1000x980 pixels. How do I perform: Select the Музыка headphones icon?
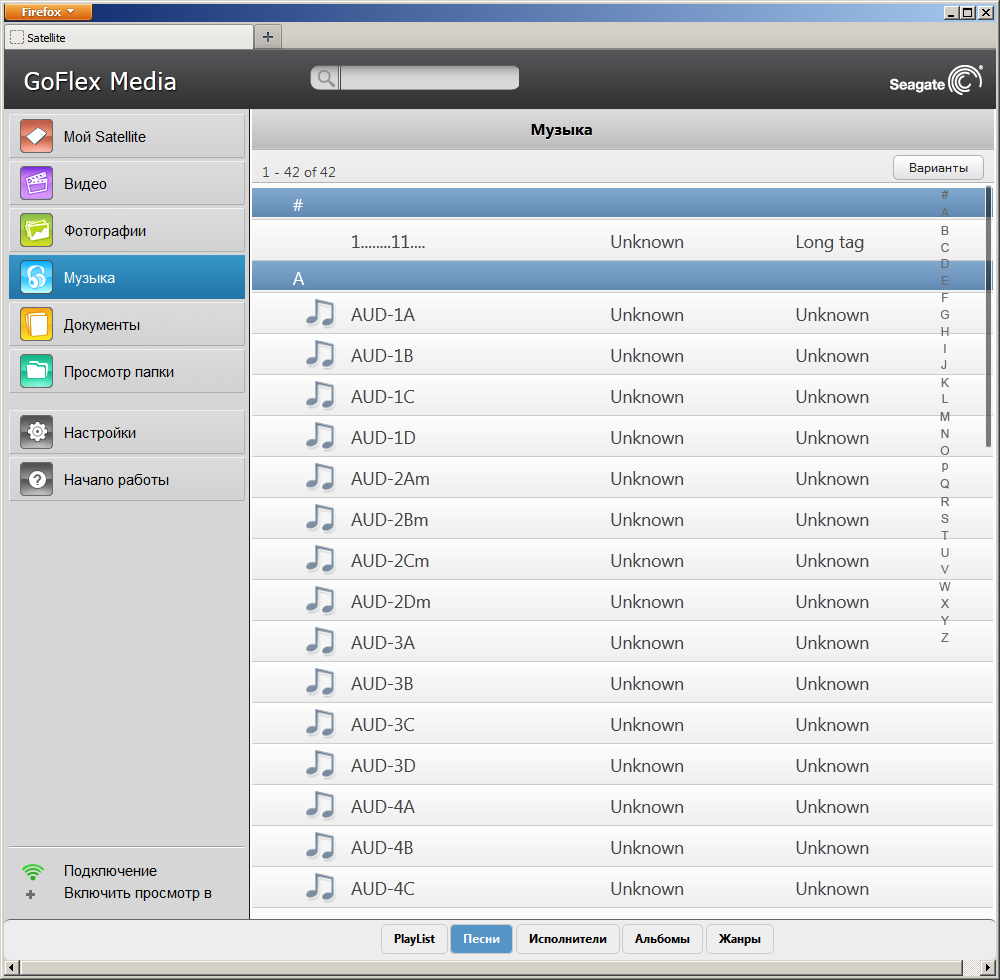point(36,277)
